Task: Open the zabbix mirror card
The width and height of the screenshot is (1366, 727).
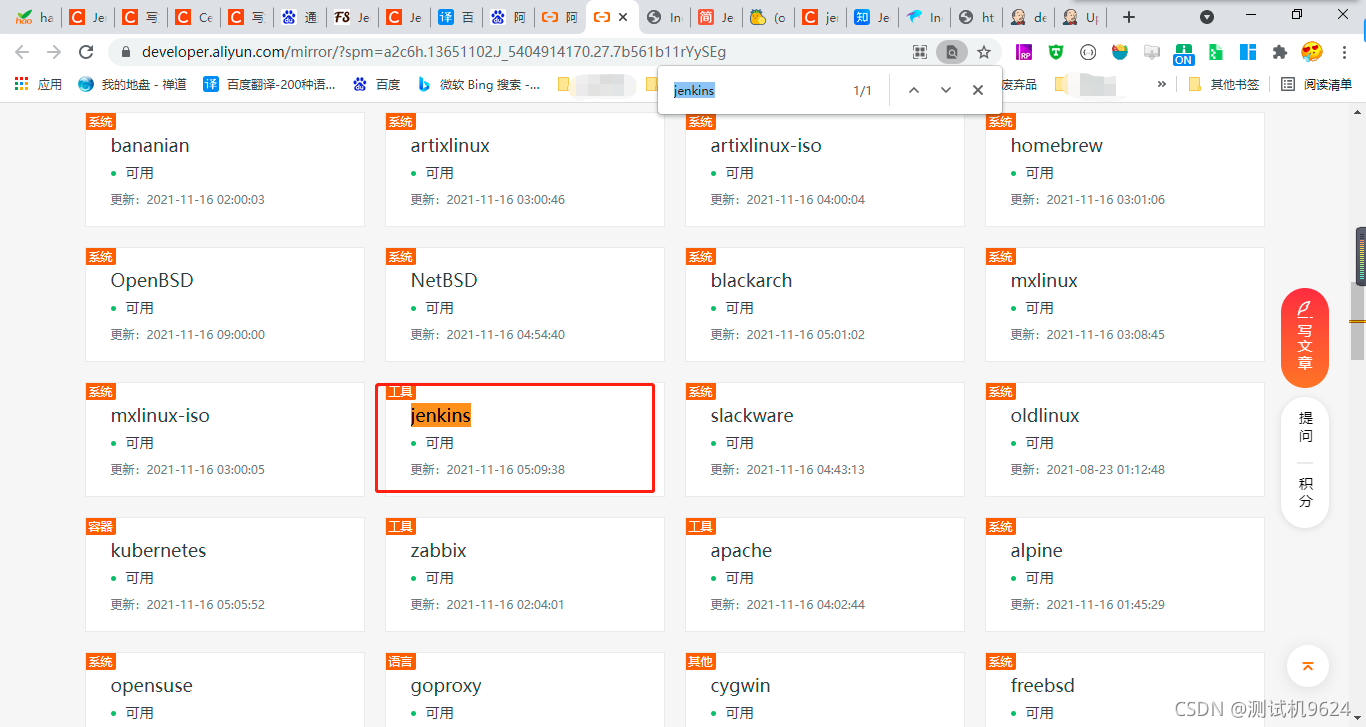Action: click(x=525, y=574)
